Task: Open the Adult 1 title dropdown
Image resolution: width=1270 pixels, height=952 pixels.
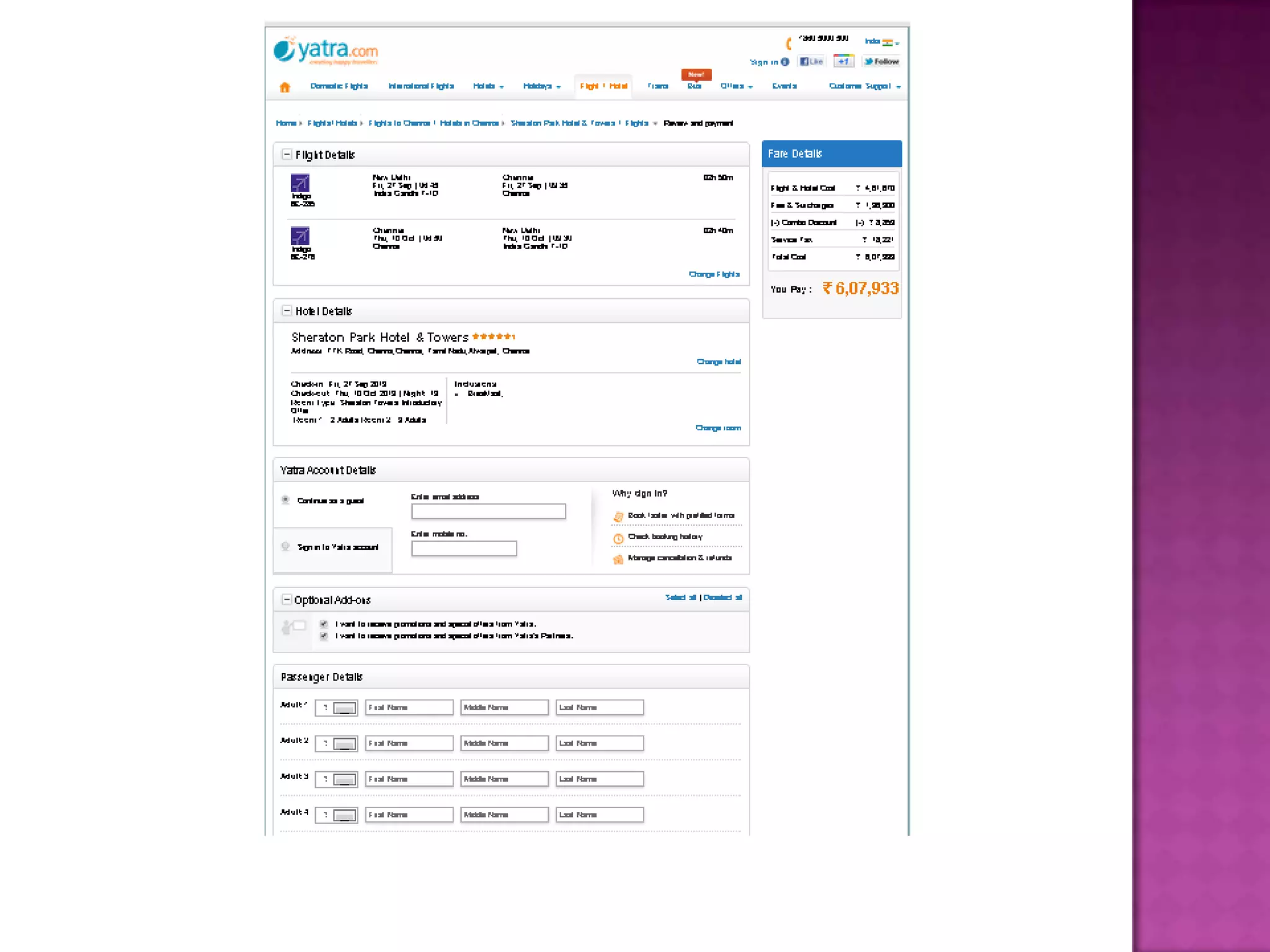Action: pyautogui.click(x=344, y=708)
